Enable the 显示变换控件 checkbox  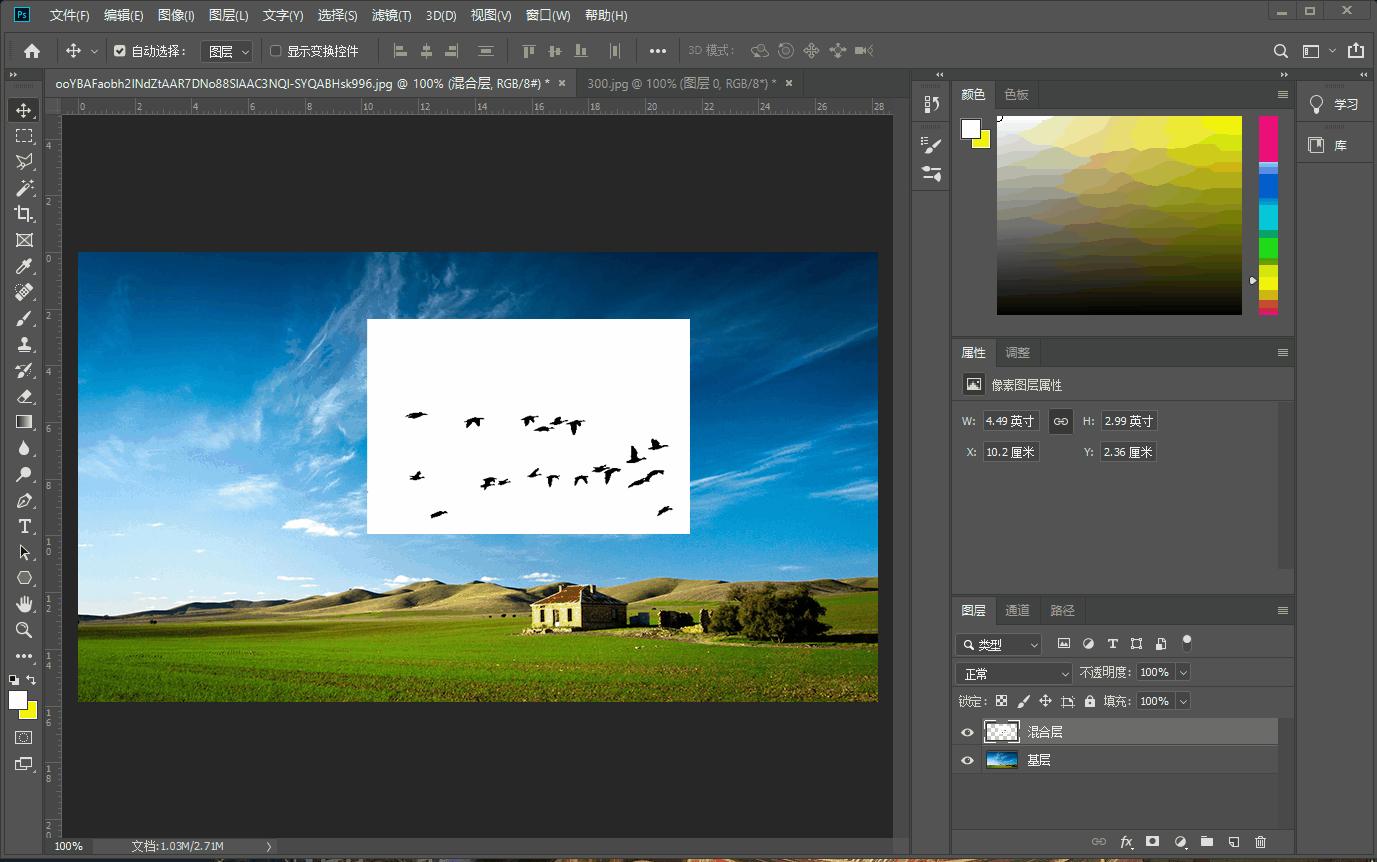(276, 51)
